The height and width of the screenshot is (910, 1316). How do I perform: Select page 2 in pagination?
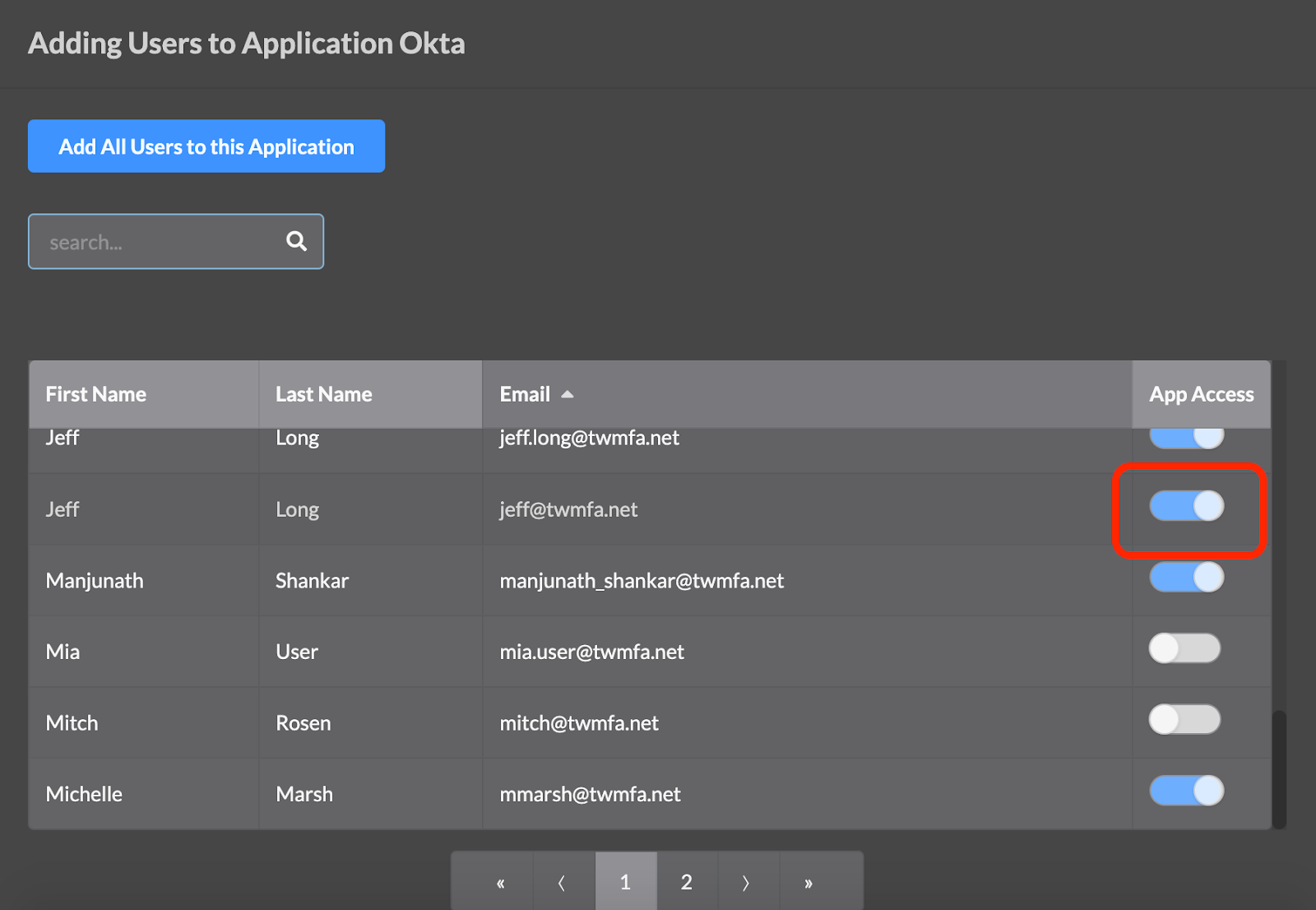[687, 883]
